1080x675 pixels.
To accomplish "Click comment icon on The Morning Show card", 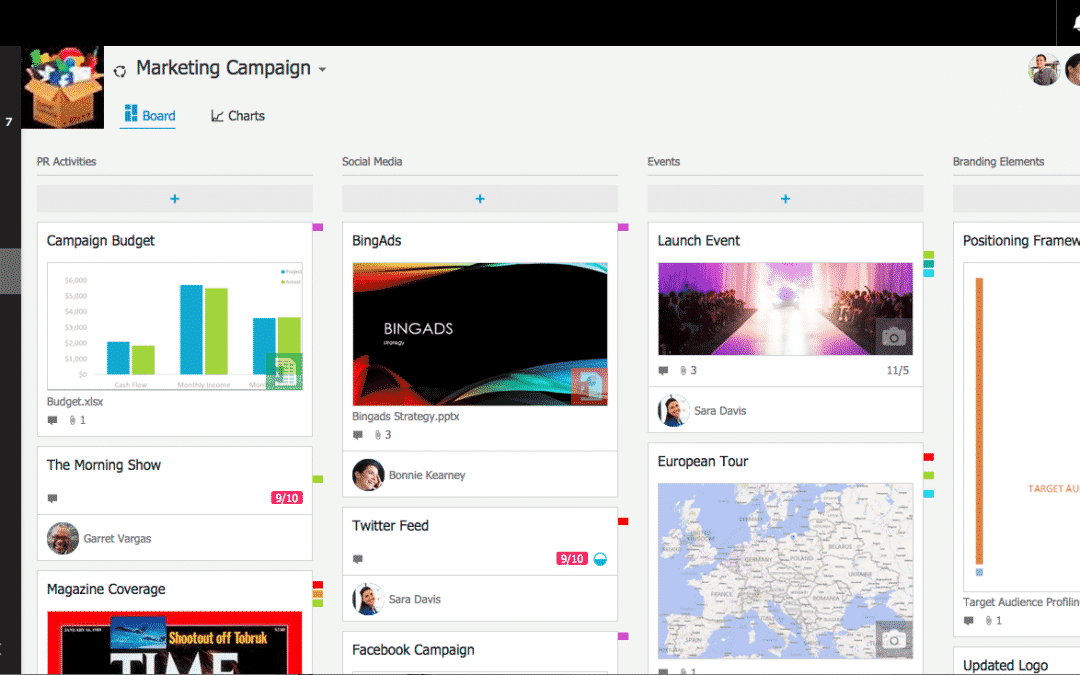I will click(x=52, y=498).
